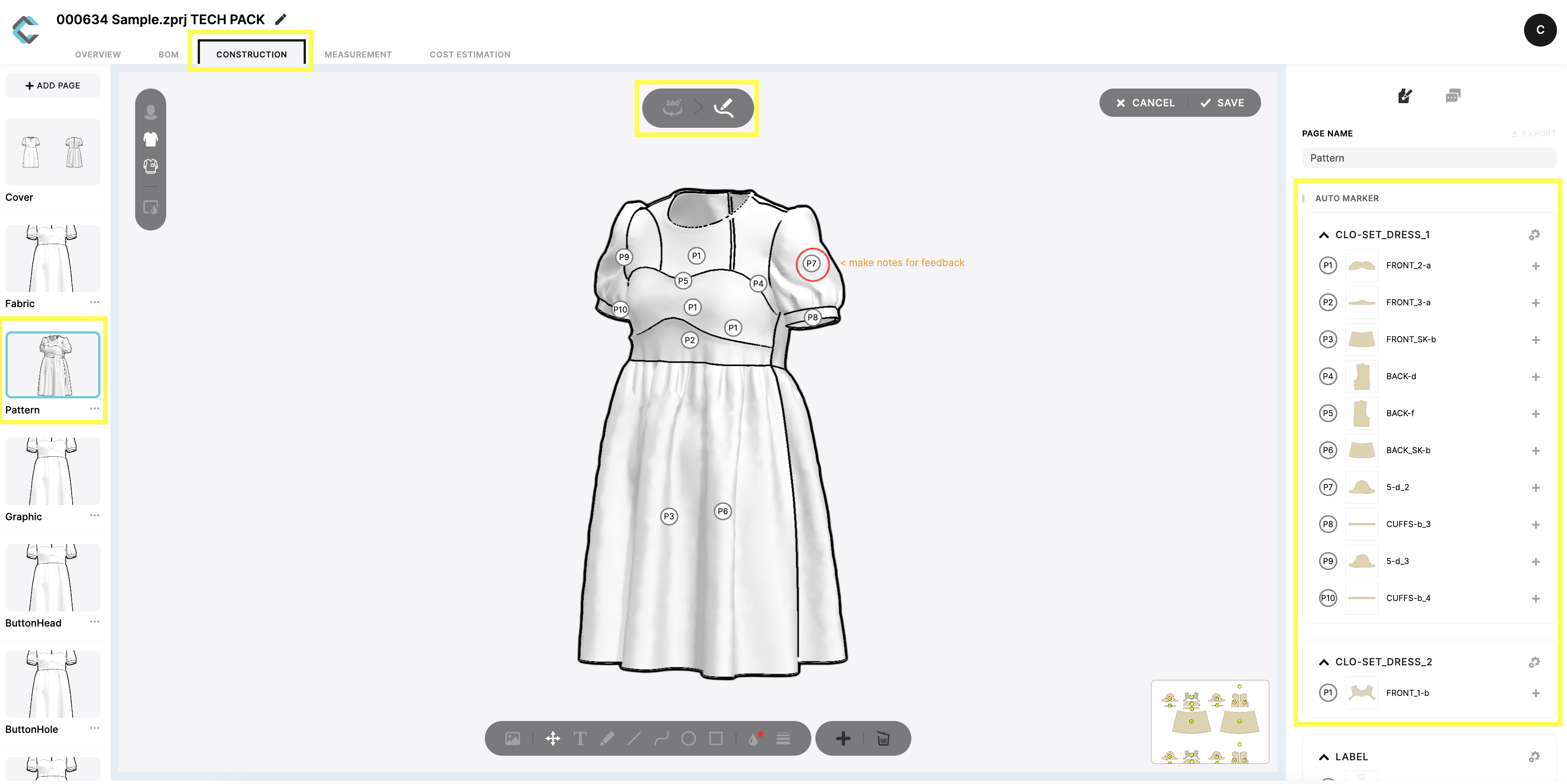Toggle the garment outline view icon
This screenshot has height=784, width=1567.
[150, 166]
